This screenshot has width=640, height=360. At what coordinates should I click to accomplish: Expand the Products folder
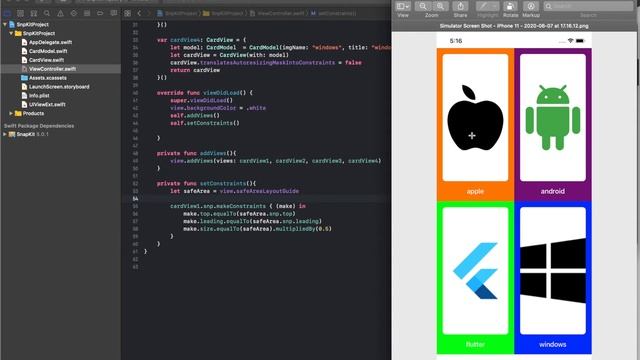(x=11, y=113)
